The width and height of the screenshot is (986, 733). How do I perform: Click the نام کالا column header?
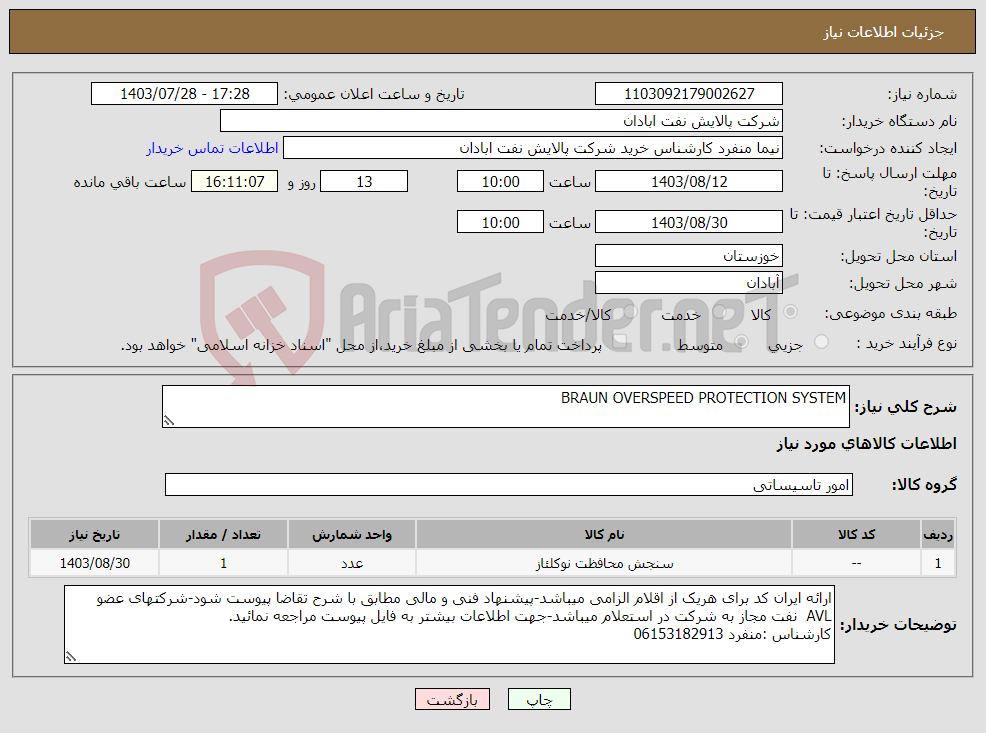604,534
